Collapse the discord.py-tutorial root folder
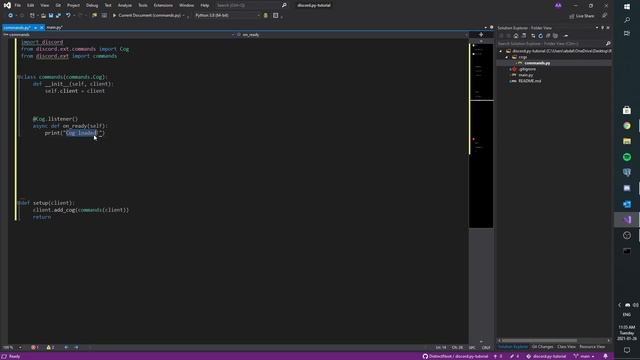The height and width of the screenshot is (360, 640). pos(501,51)
